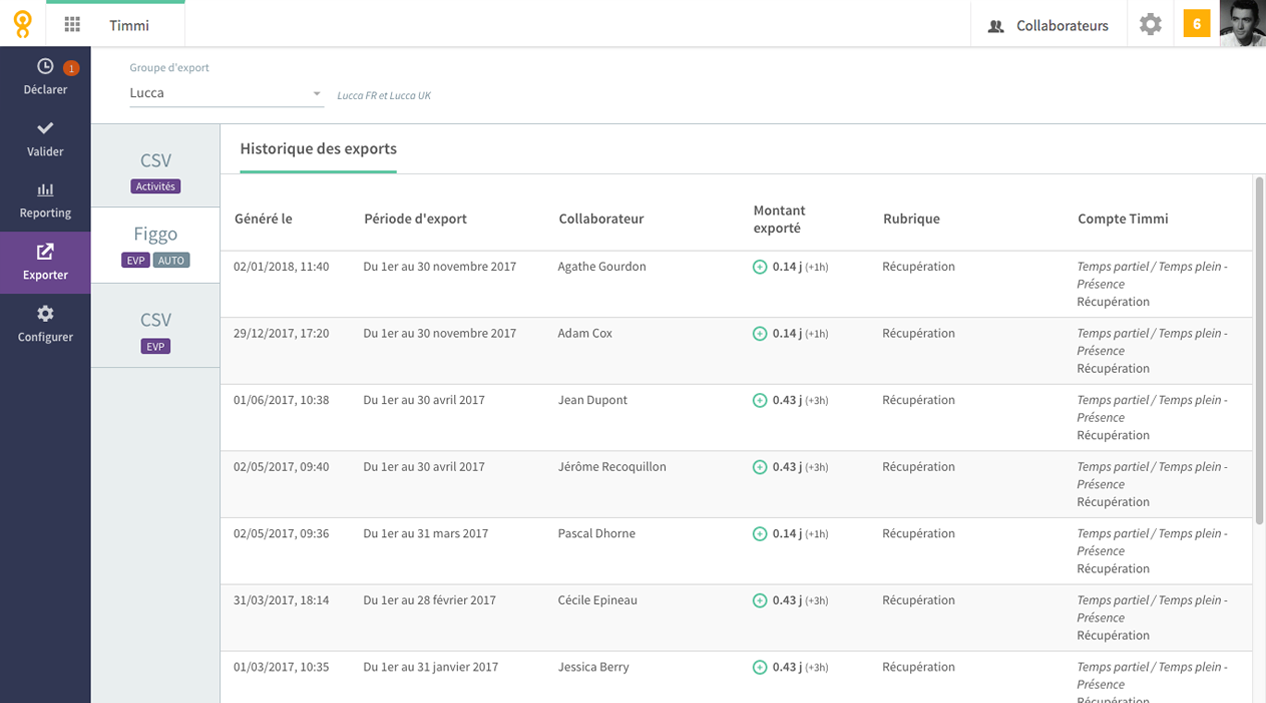
Task: Open the orange notification badge showing 6
Action: pyautogui.click(x=1197, y=24)
